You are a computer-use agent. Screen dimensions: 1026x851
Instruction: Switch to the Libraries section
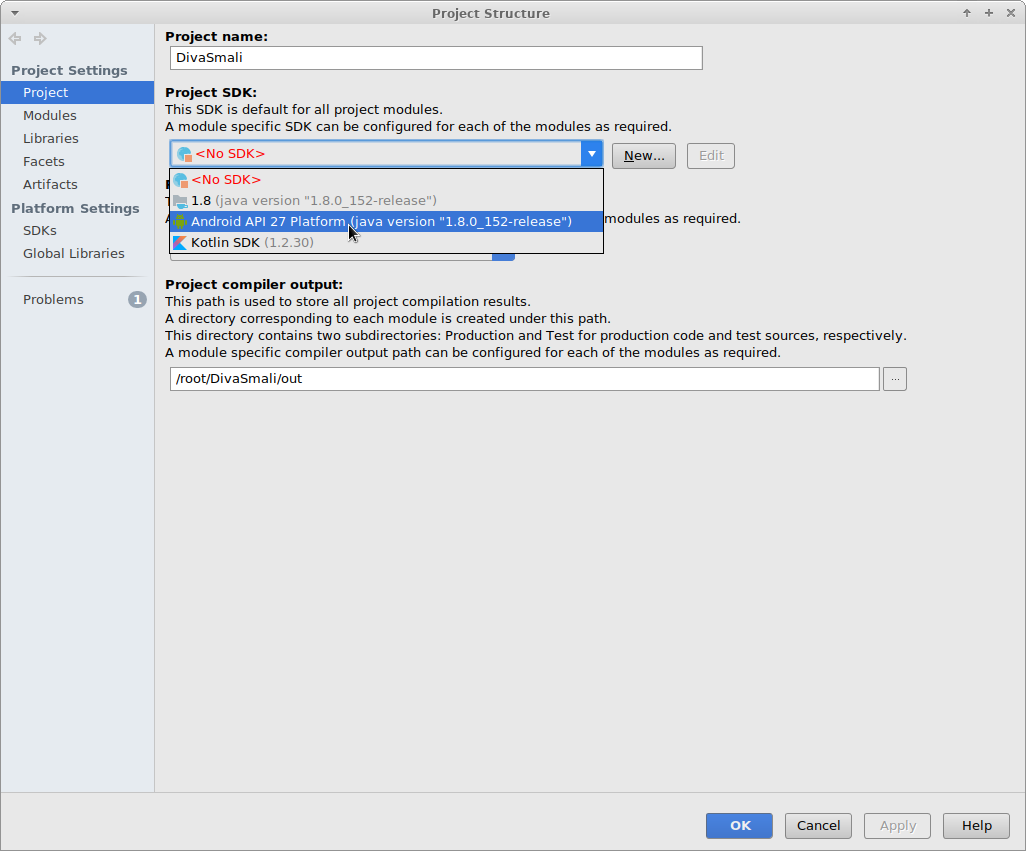tap(51, 139)
